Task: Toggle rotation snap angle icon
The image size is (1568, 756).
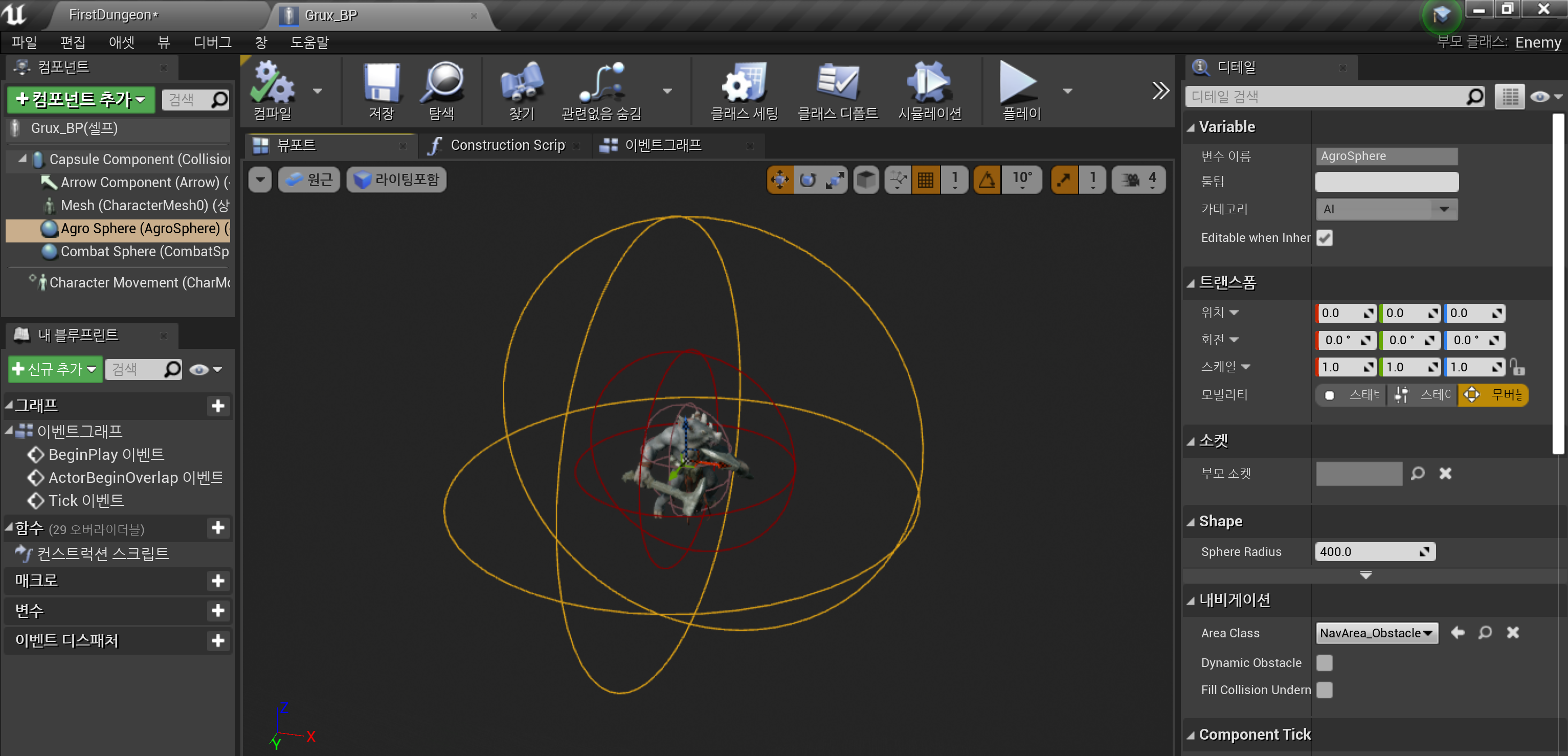Action: pos(987,180)
